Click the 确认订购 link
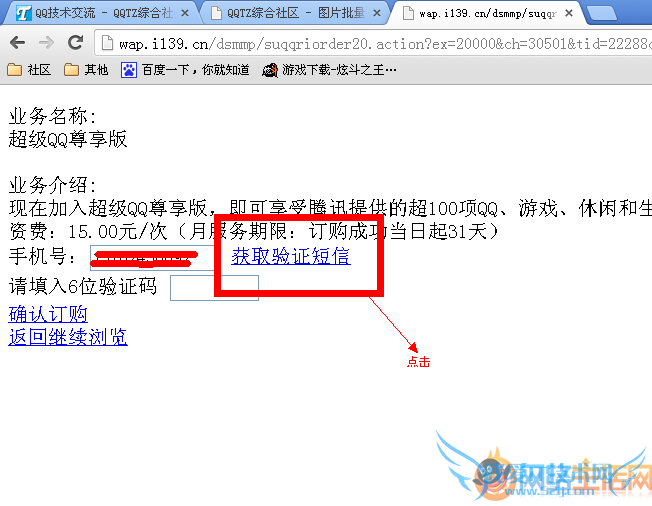The width and height of the screenshot is (652, 506). pyautogui.click(x=48, y=314)
